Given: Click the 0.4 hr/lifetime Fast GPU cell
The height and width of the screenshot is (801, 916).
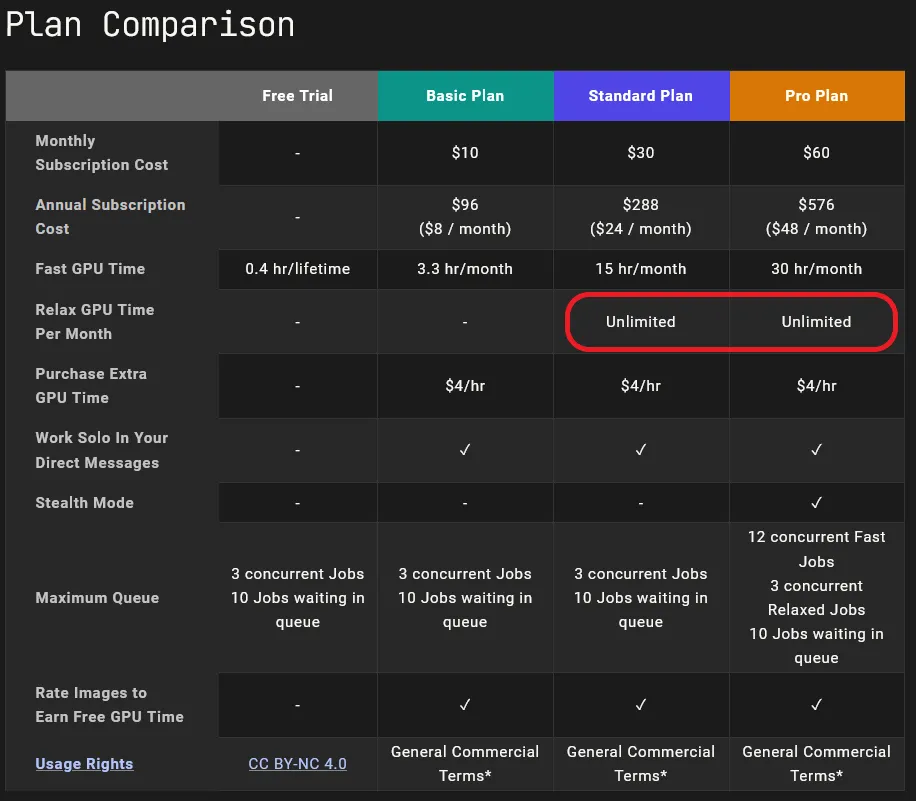Looking at the screenshot, I should (x=297, y=269).
